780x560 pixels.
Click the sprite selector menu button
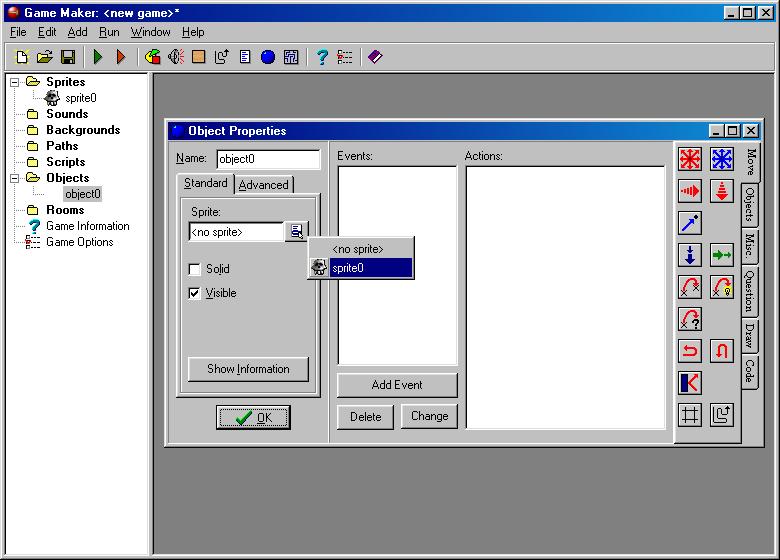(x=297, y=232)
